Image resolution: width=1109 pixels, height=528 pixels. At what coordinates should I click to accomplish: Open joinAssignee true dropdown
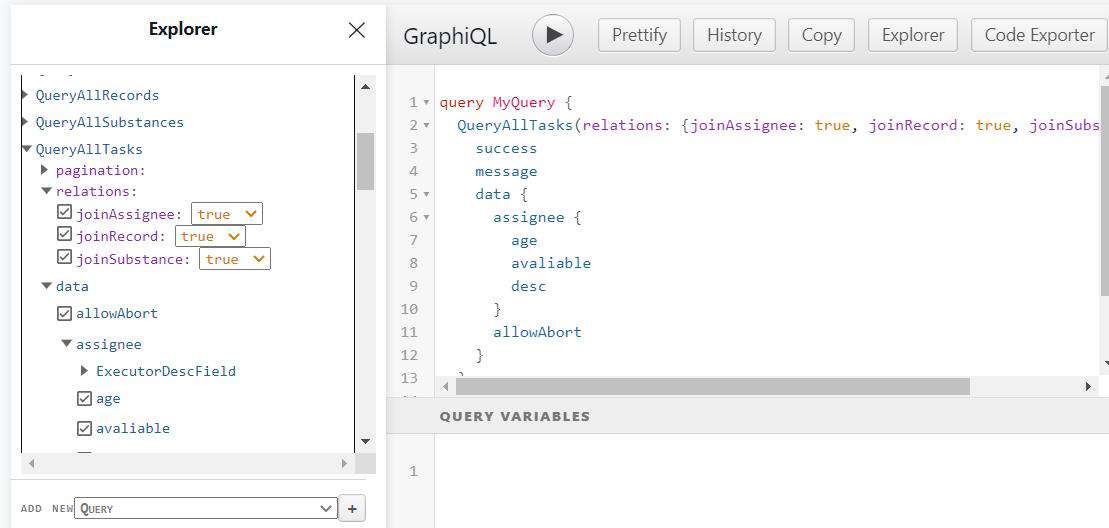(226, 214)
